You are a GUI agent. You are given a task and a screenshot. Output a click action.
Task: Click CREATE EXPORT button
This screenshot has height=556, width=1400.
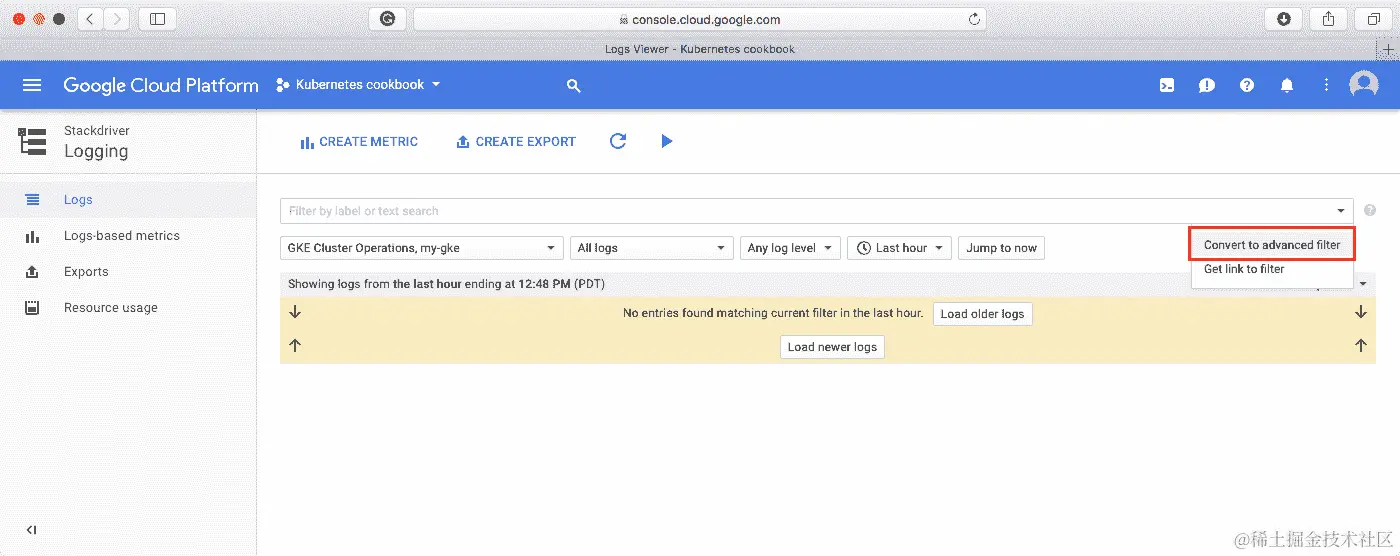coord(516,142)
